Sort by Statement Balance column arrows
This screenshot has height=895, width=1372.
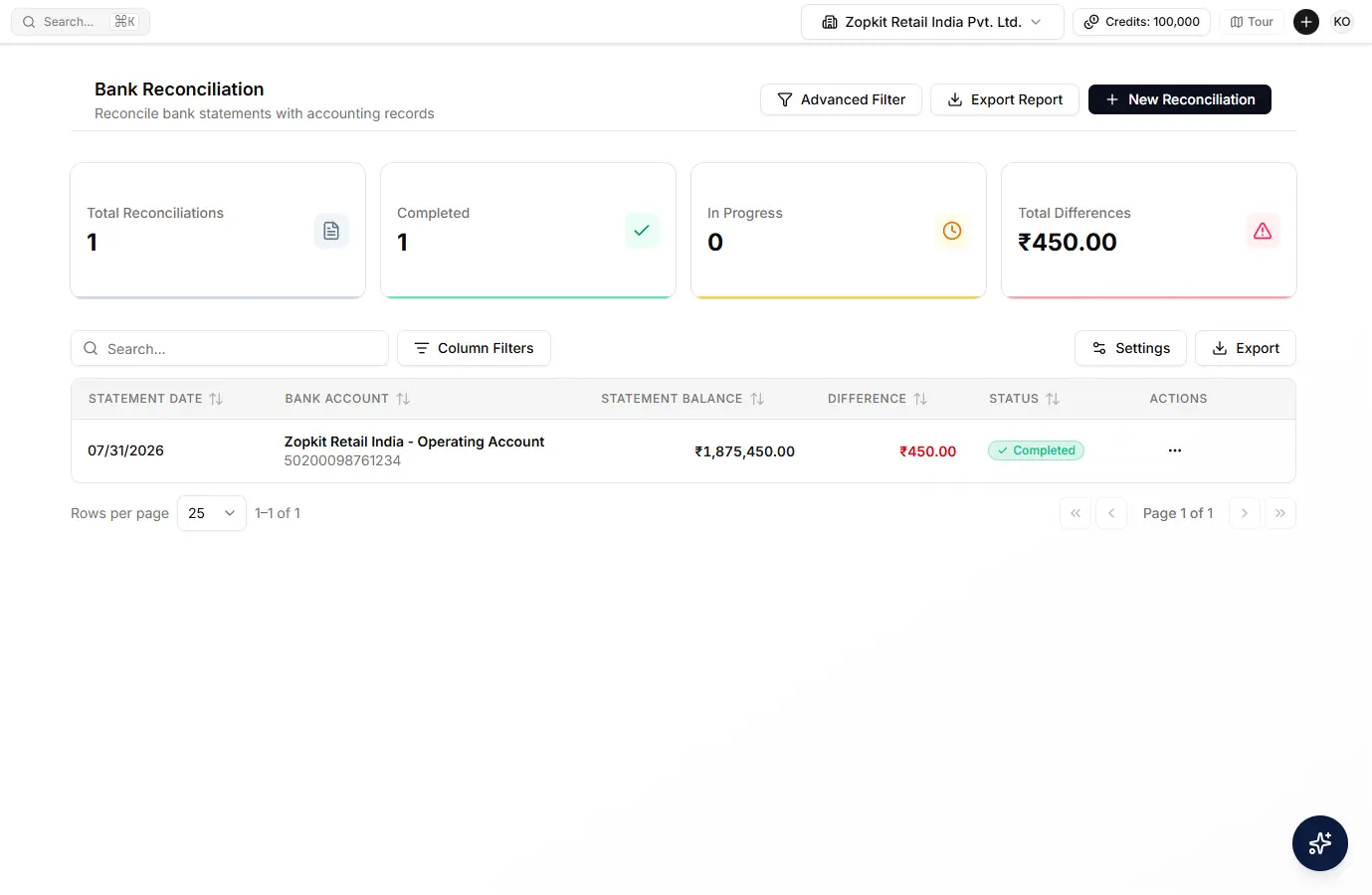pyautogui.click(x=757, y=399)
